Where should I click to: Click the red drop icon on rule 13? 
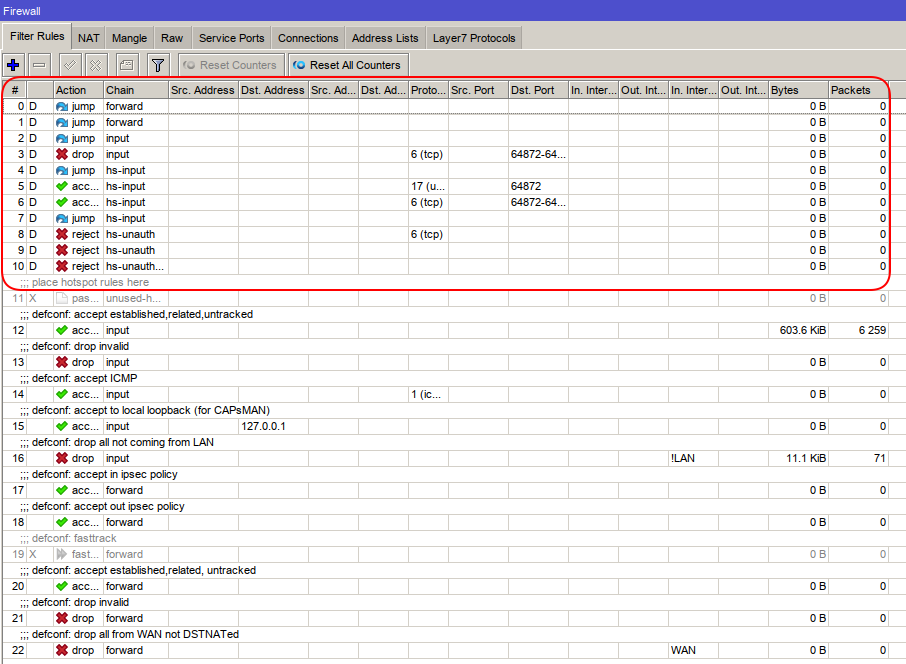[x=62, y=362]
